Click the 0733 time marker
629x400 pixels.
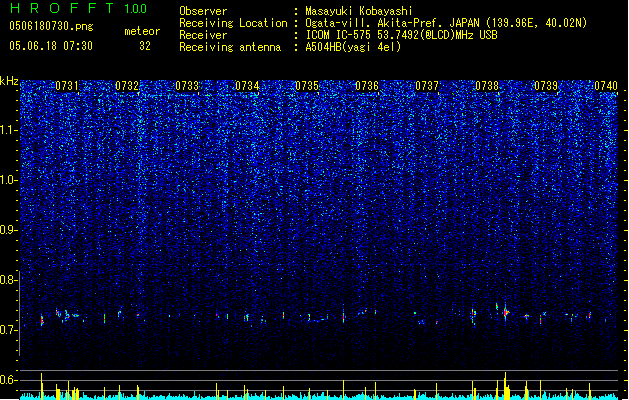click(x=187, y=86)
